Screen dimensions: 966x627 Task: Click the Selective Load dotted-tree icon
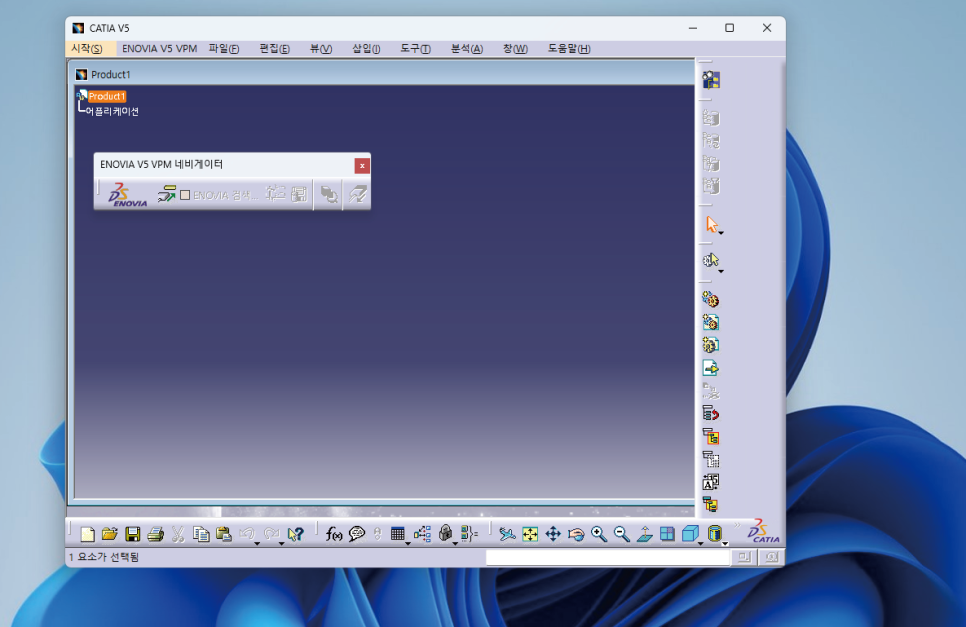(x=710, y=459)
